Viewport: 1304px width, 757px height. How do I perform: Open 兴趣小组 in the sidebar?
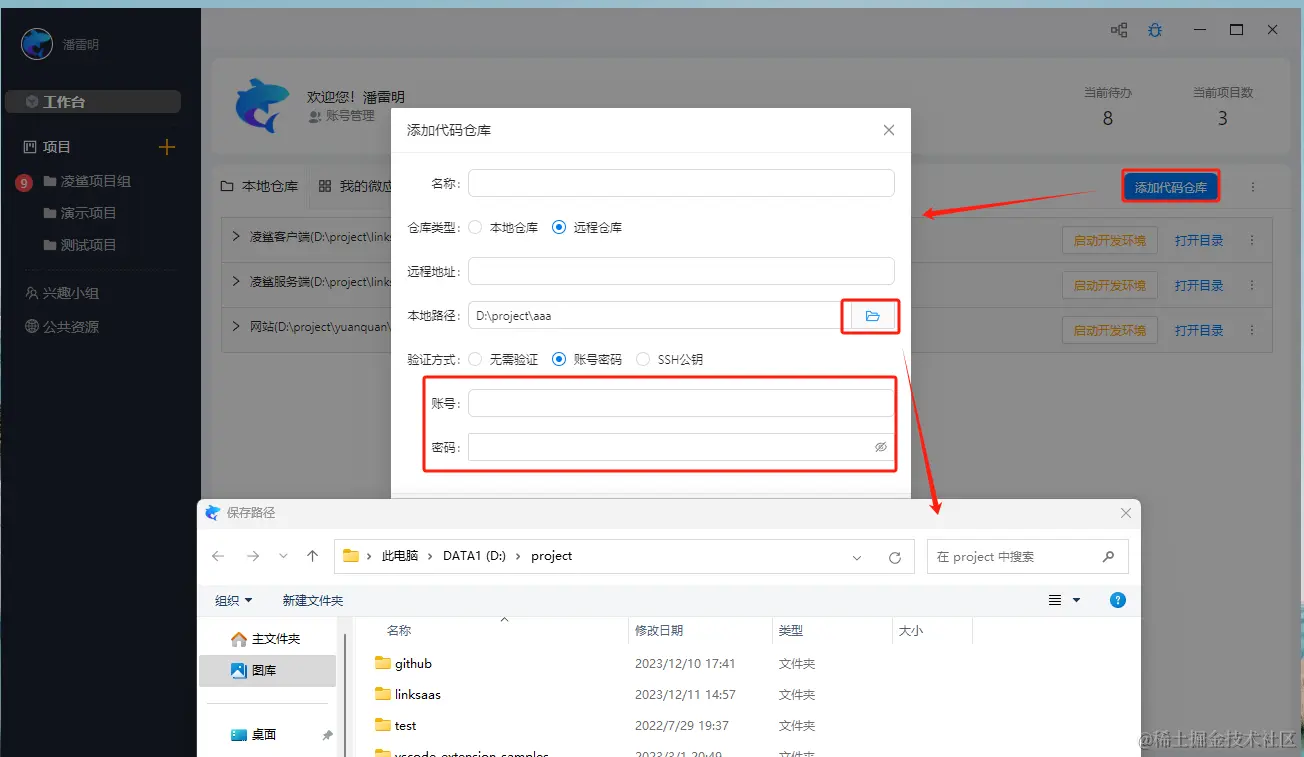62,293
